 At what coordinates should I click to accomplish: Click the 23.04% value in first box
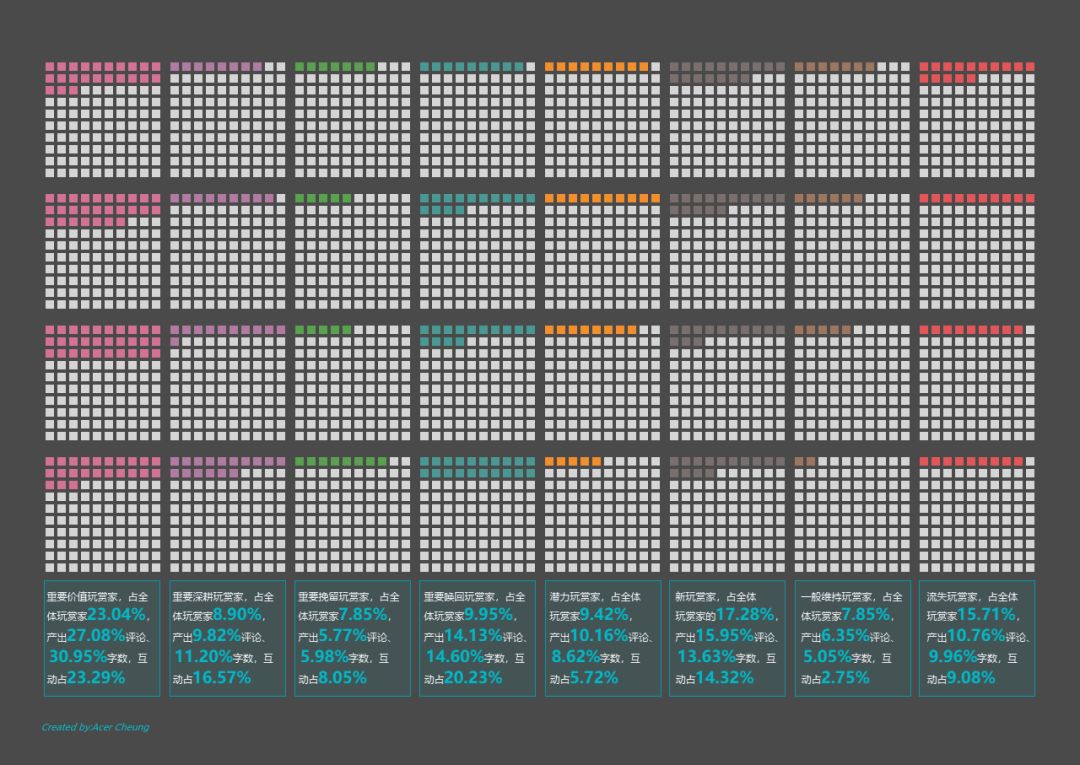tap(117, 615)
